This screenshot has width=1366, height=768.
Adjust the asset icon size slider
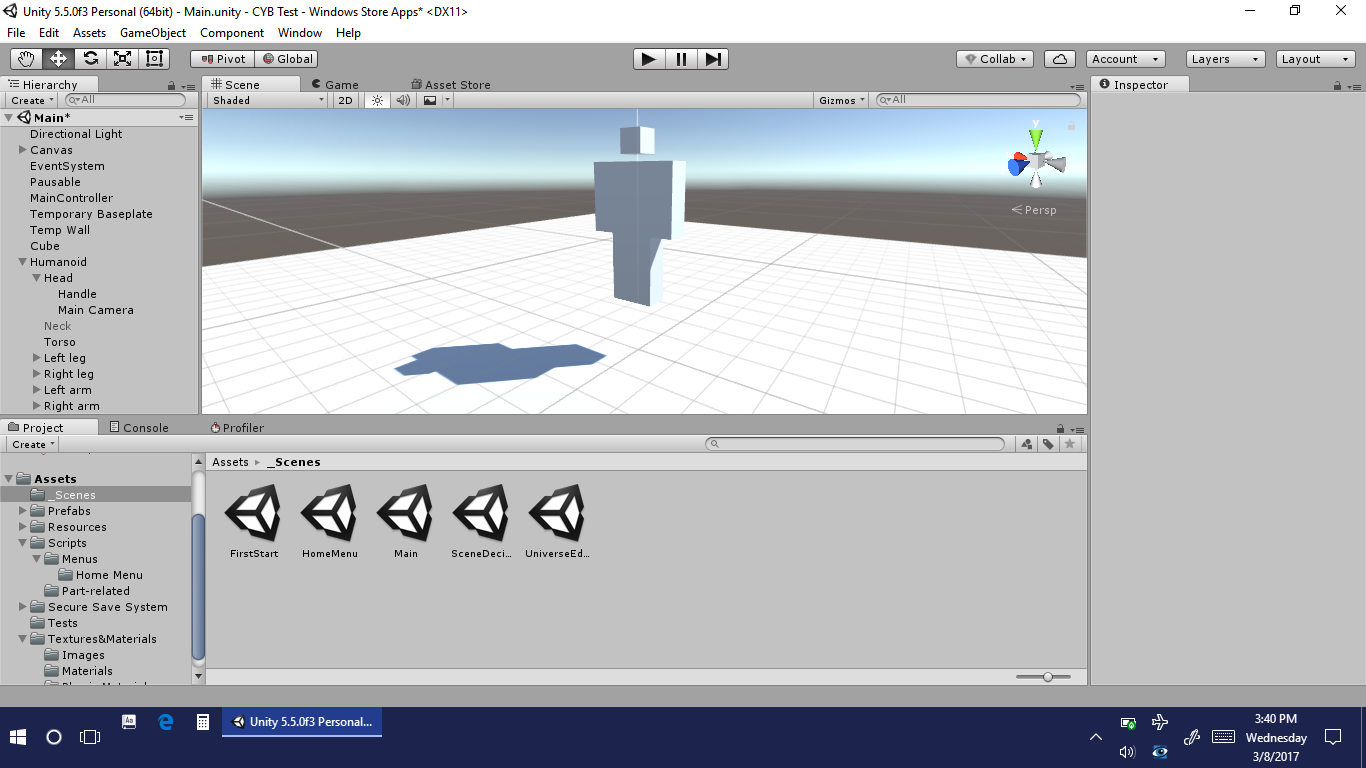(x=1047, y=677)
